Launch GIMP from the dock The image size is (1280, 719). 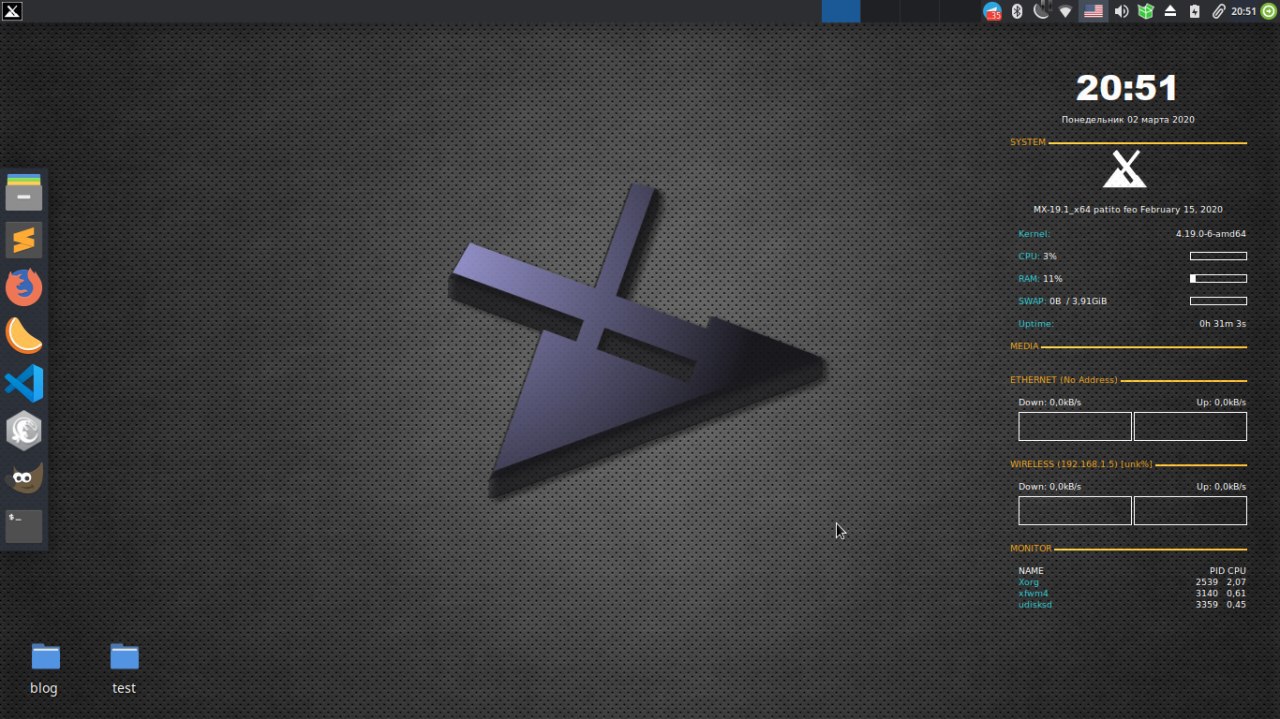click(x=24, y=479)
